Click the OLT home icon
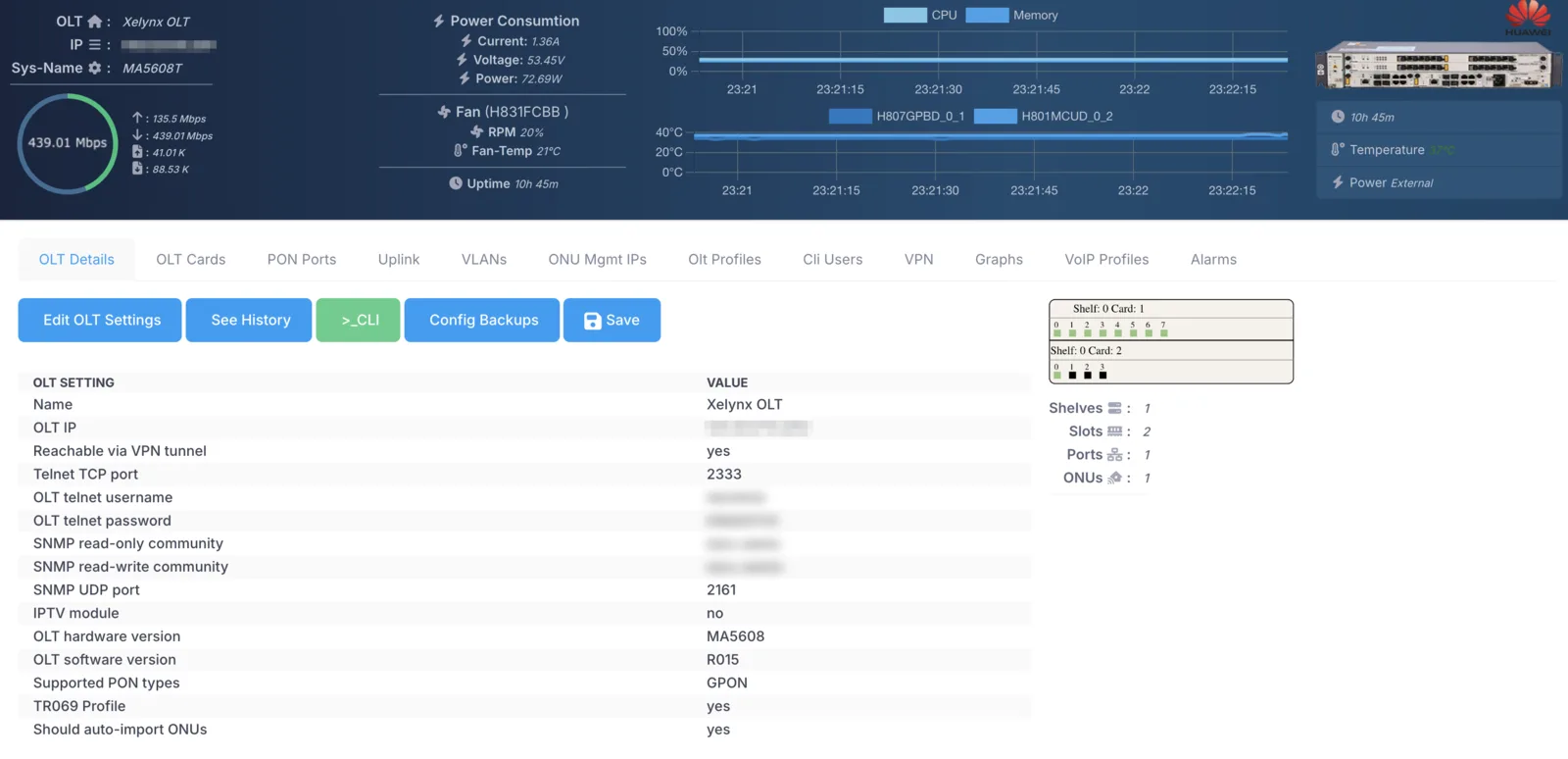Image resolution: width=1568 pixels, height=759 pixels. click(x=95, y=22)
